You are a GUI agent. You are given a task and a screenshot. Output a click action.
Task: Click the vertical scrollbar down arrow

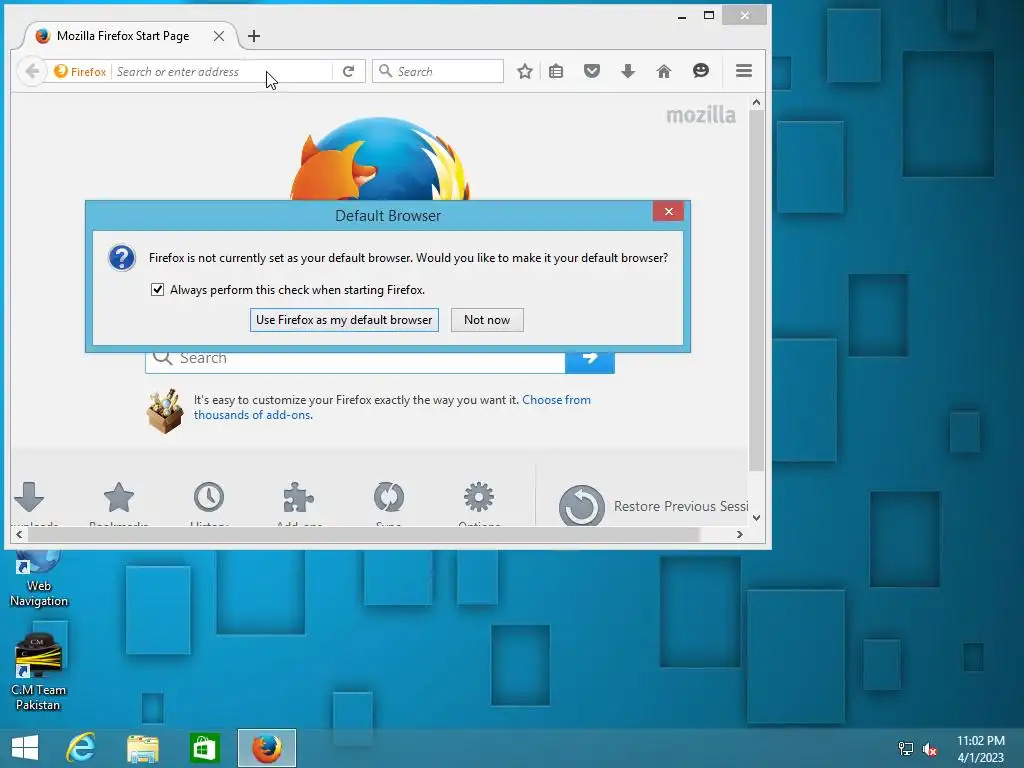click(x=756, y=518)
